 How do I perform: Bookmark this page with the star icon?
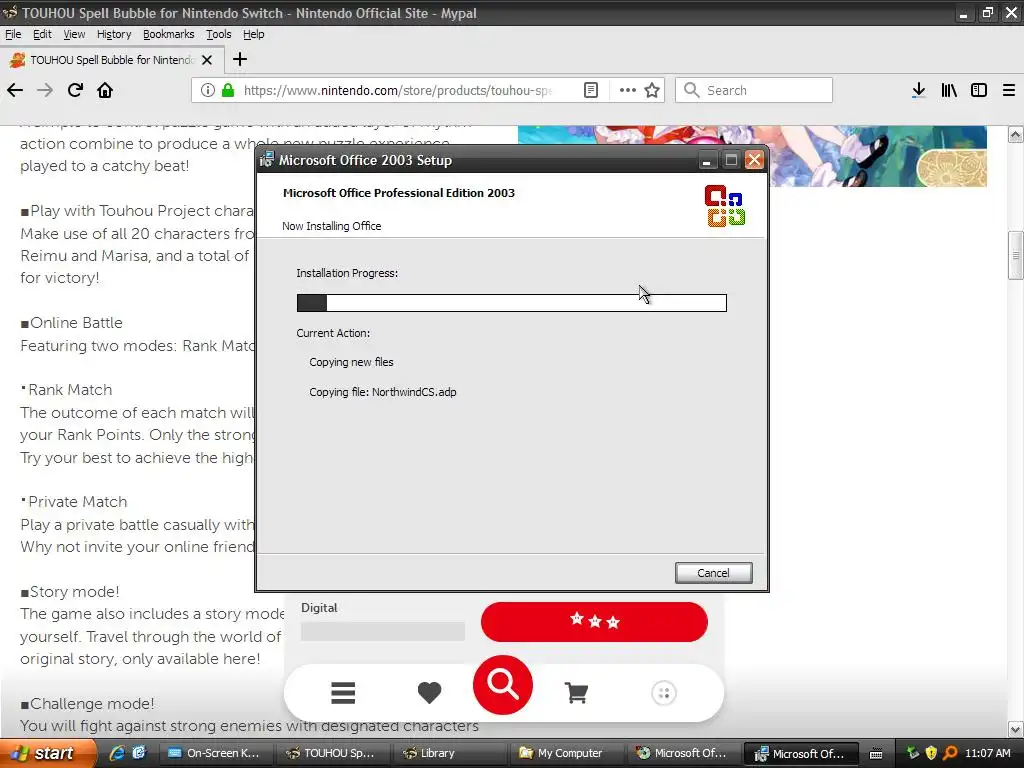point(652,90)
